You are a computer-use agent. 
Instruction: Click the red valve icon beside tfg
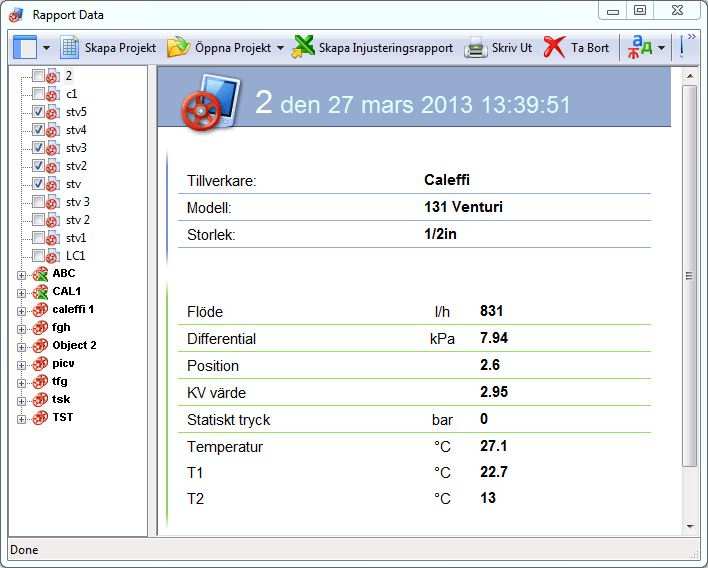click(x=40, y=382)
